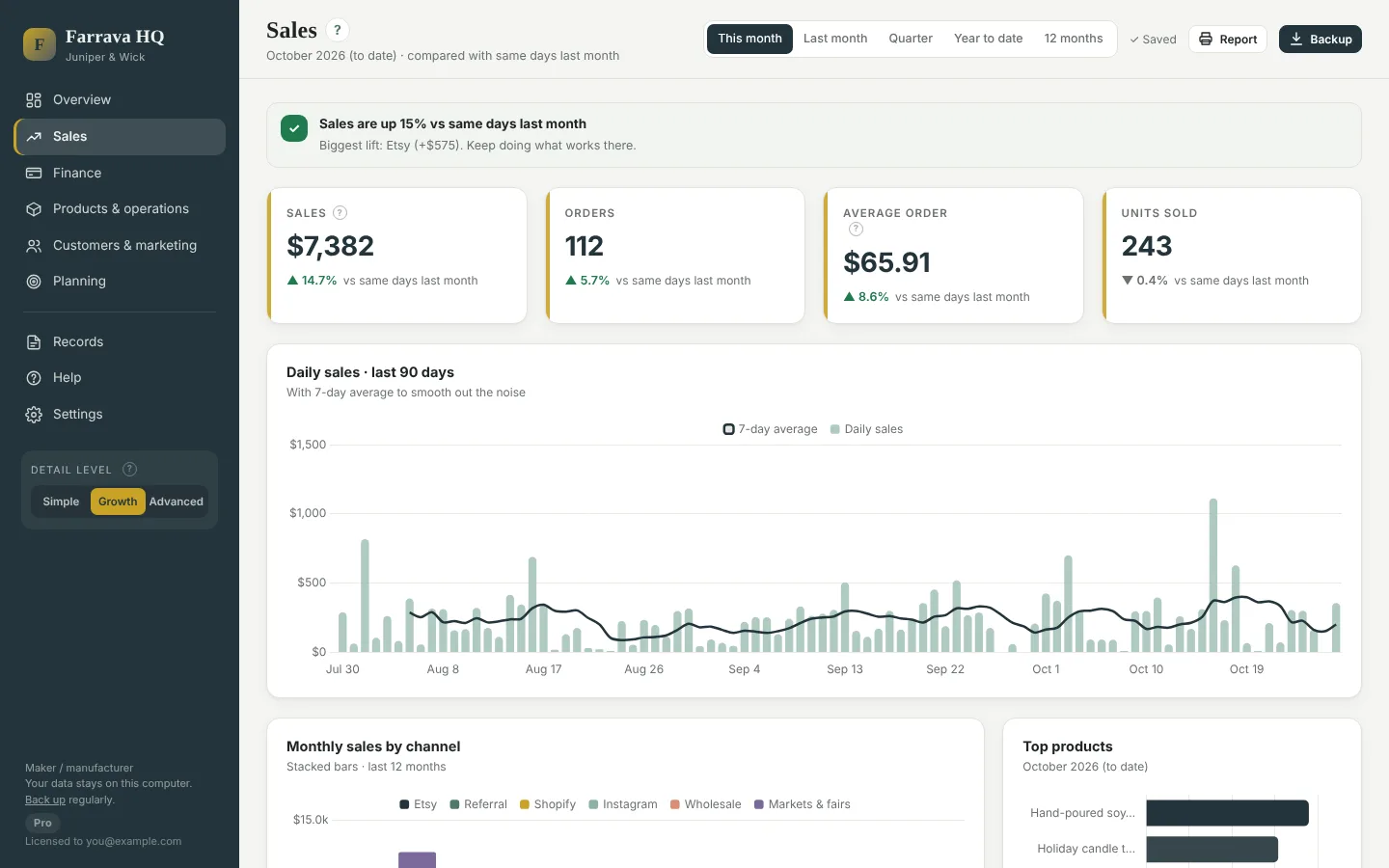The height and width of the screenshot is (868, 1389).
Task: Click the help icon on Average Order card
Action: 856,230
